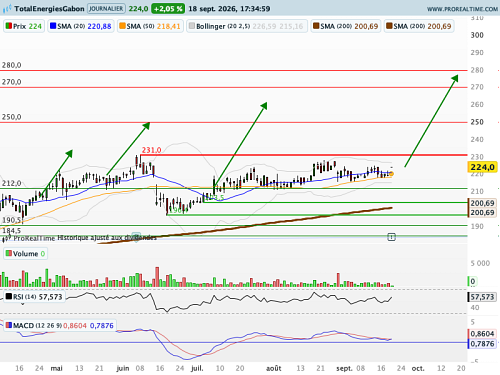This screenshot has width=500, height=375.
Task: Click the 18 sept. 2026, 17:34:59 timestamp
Action: click(229, 9)
